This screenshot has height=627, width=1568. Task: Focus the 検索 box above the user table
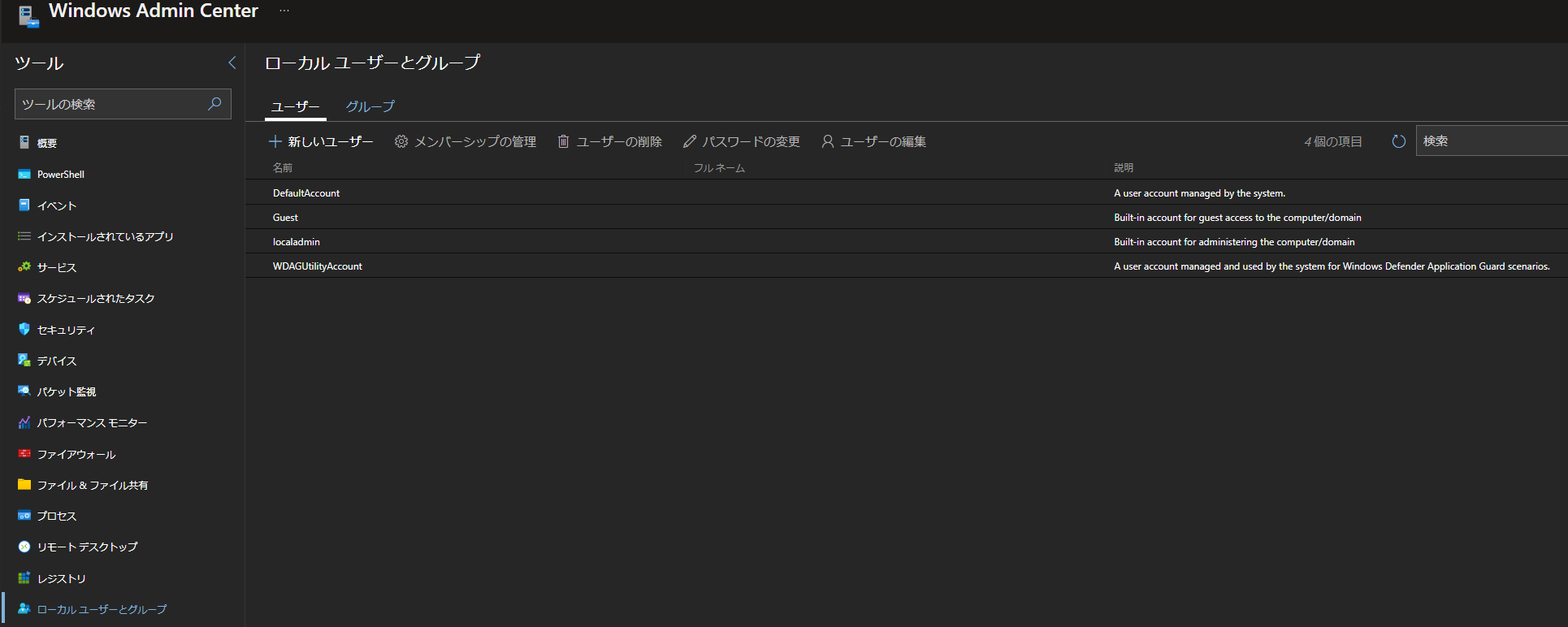[x=1492, y=141]
